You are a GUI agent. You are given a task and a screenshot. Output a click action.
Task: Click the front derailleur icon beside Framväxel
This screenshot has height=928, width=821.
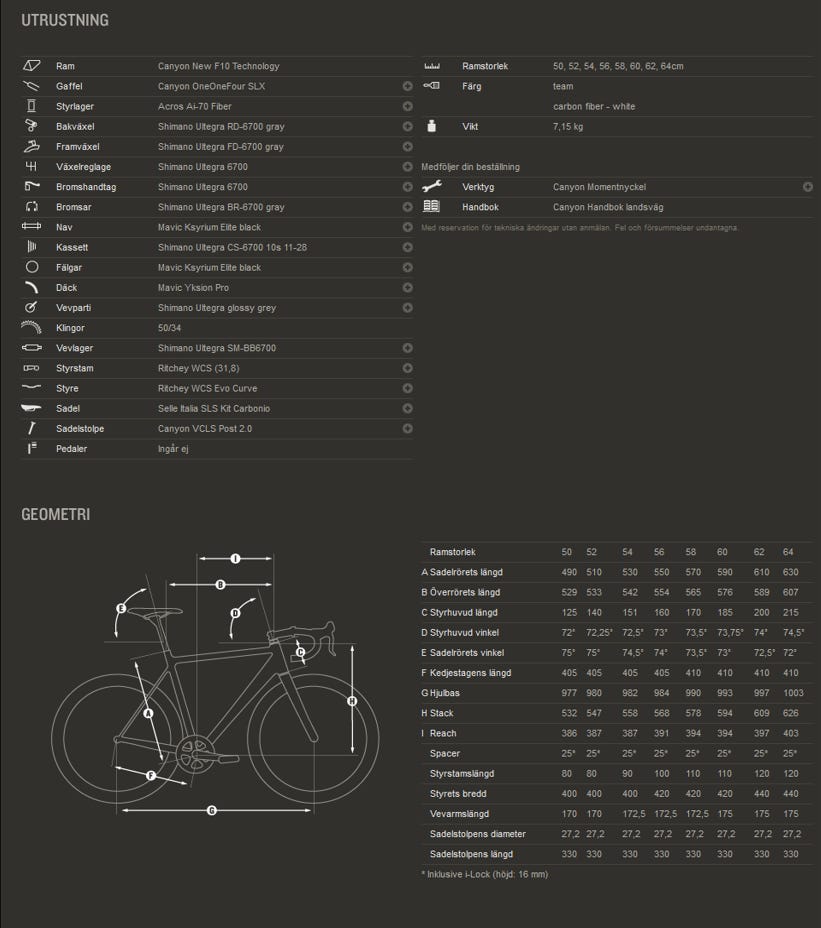[x=31, y=146]
